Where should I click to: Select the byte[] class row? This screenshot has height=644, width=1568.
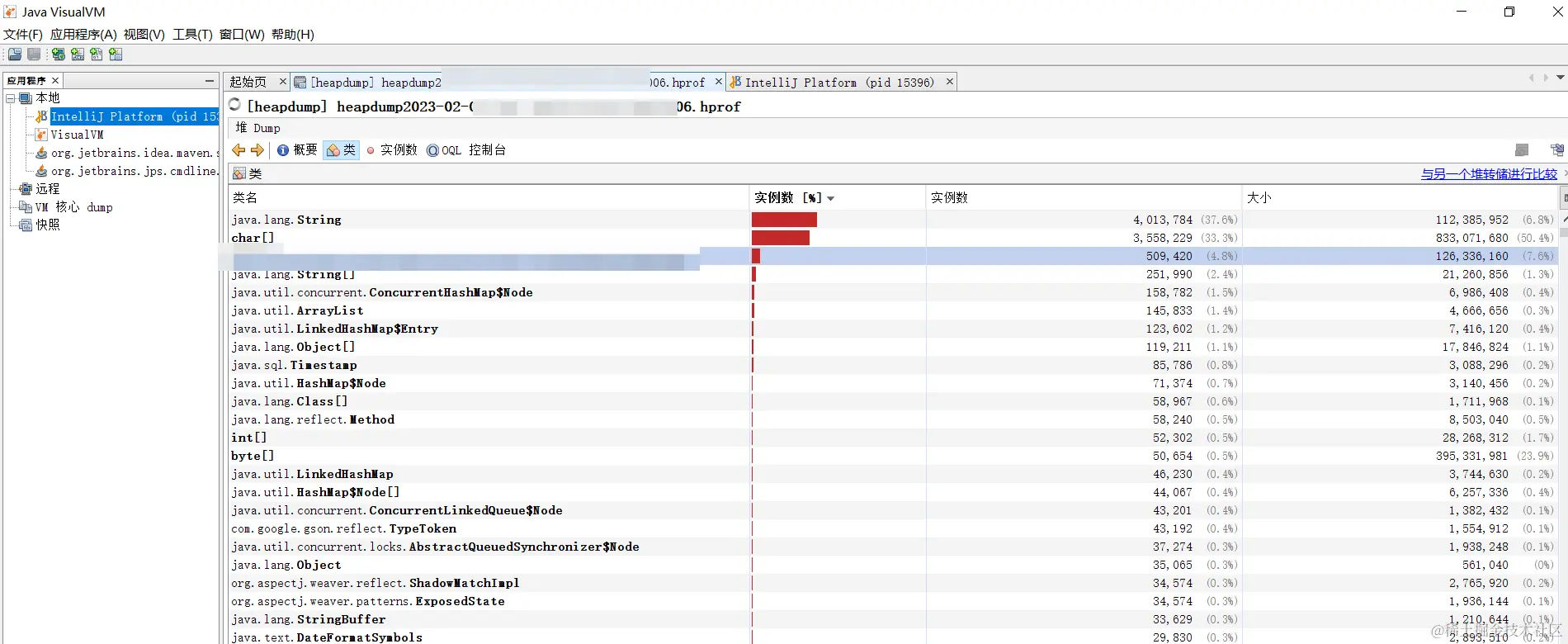point(892,456)
